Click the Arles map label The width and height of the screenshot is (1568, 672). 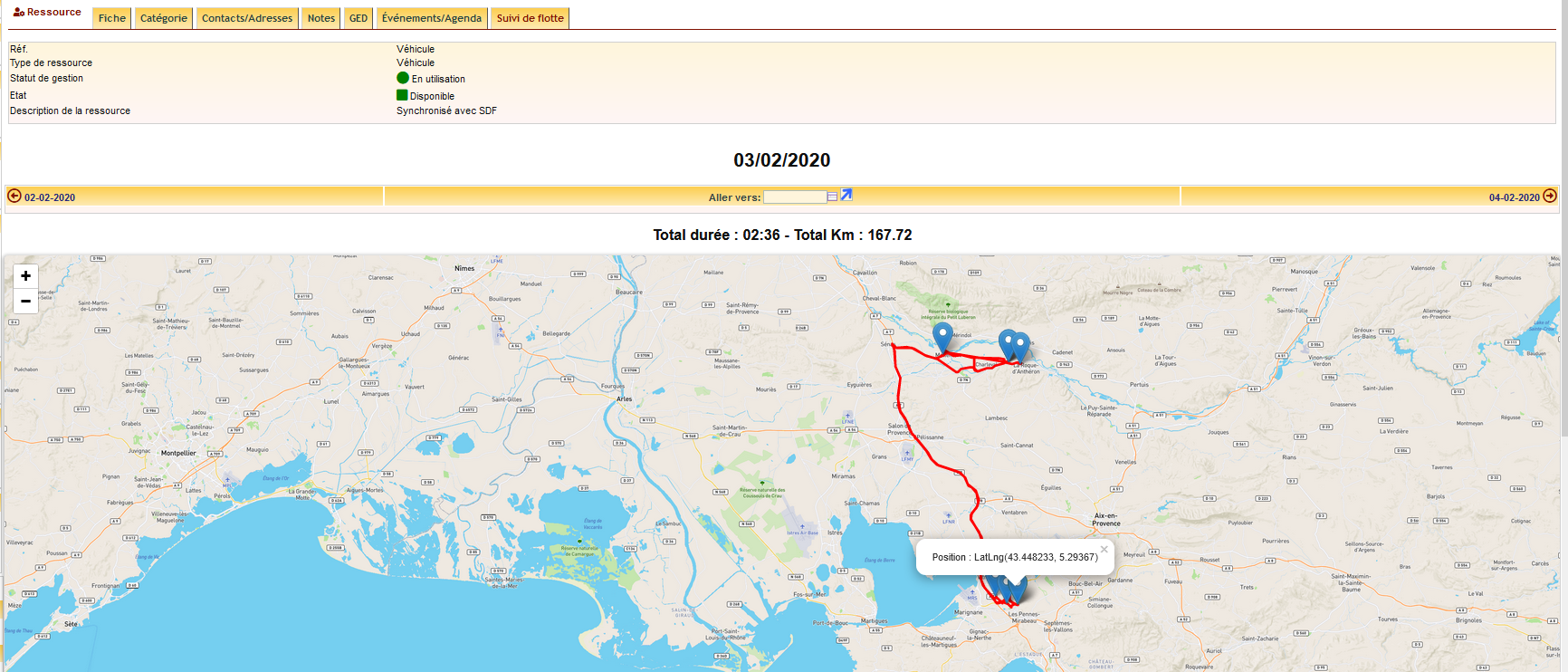point(625,398)
